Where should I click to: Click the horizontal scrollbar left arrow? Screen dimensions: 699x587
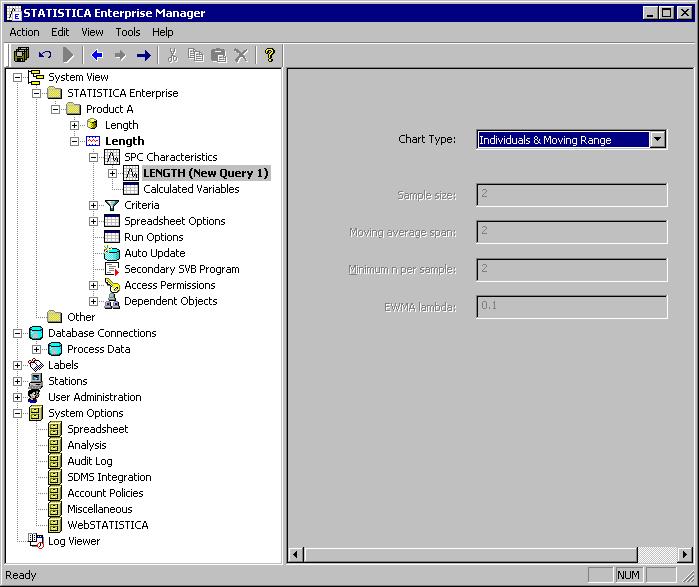(x=295, y=555)
